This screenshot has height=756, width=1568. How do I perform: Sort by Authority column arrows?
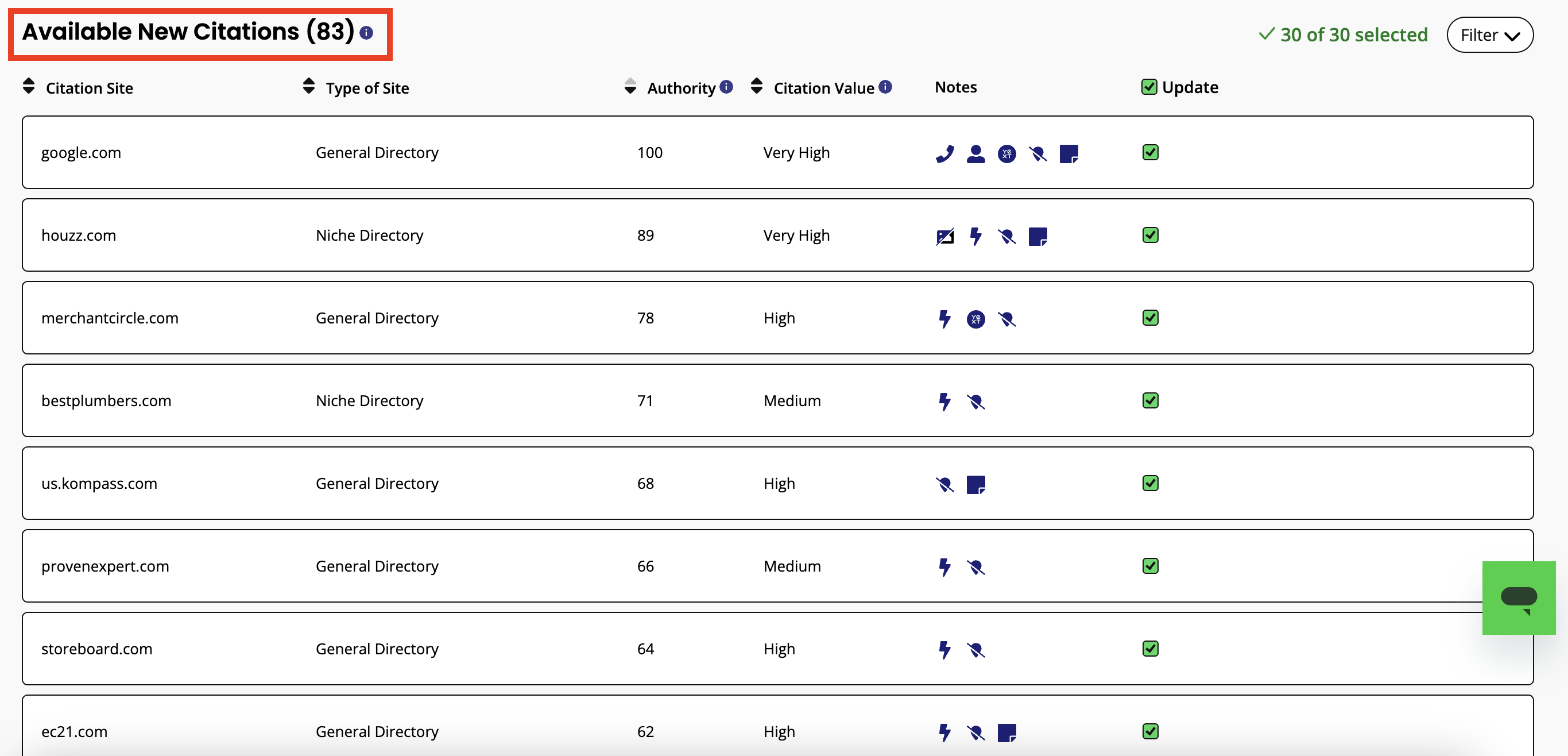(630, 86)
